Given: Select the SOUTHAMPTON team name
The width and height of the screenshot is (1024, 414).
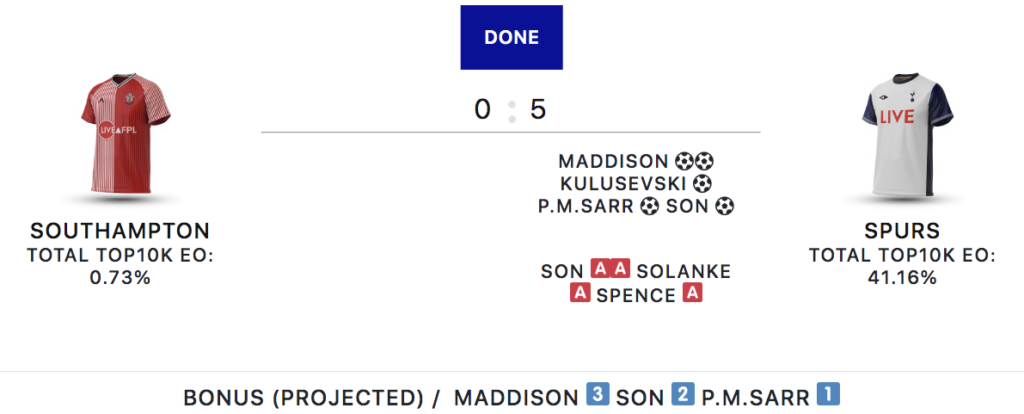Looking at the screenshot, I should click(120, 232).
